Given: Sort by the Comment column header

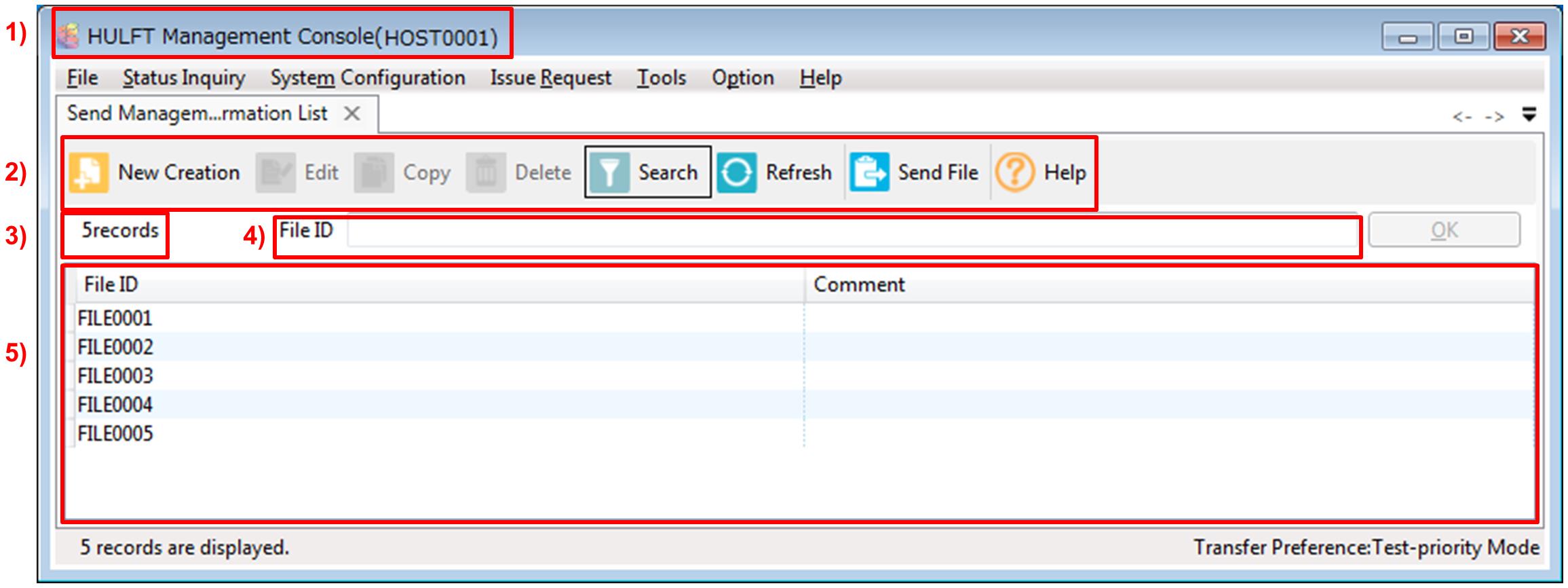Looking at the screenshot, I should (858, 284).
